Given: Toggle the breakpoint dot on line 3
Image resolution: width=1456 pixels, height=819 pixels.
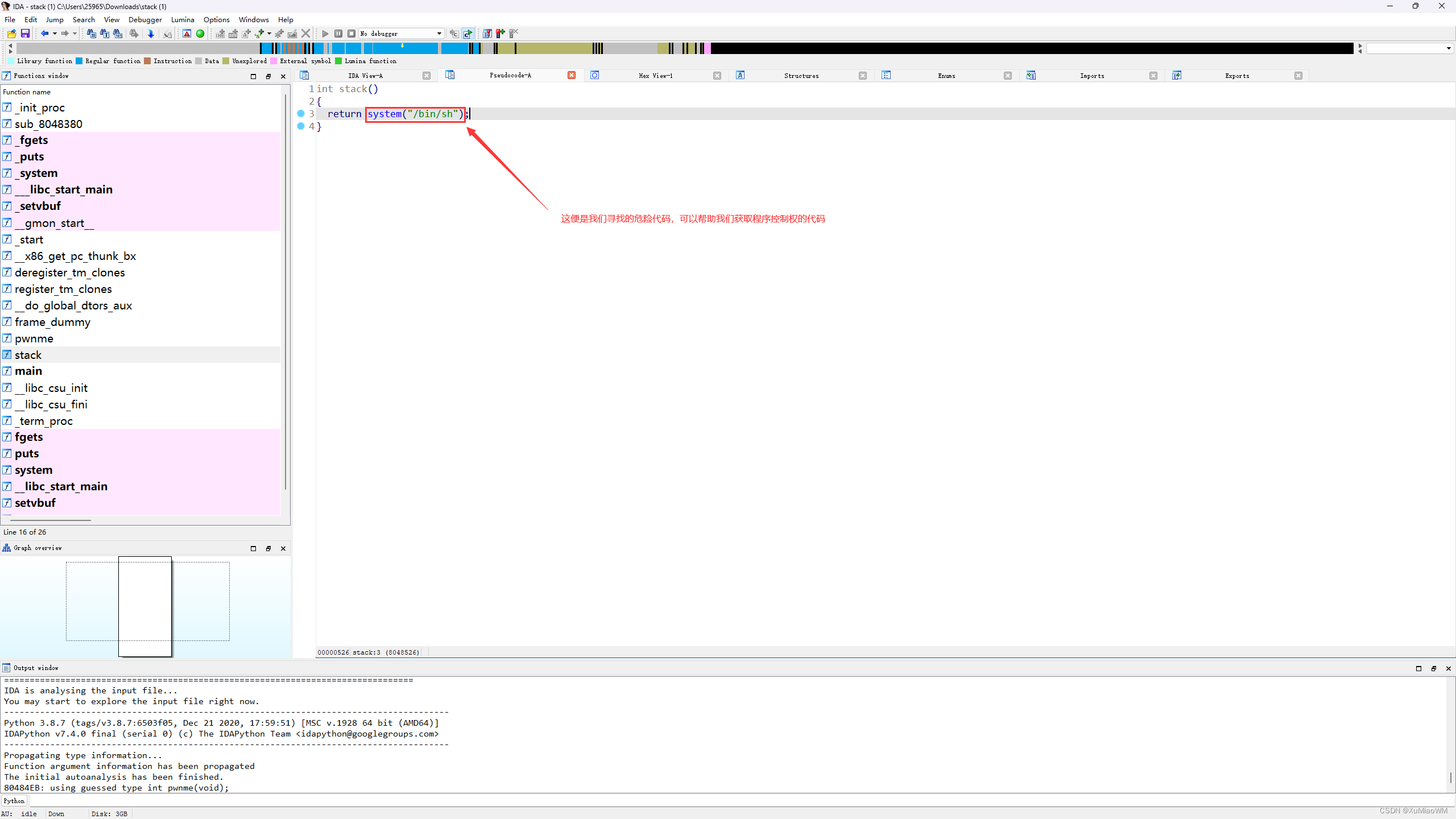Looking at the screenshot, I should [301, 114].
